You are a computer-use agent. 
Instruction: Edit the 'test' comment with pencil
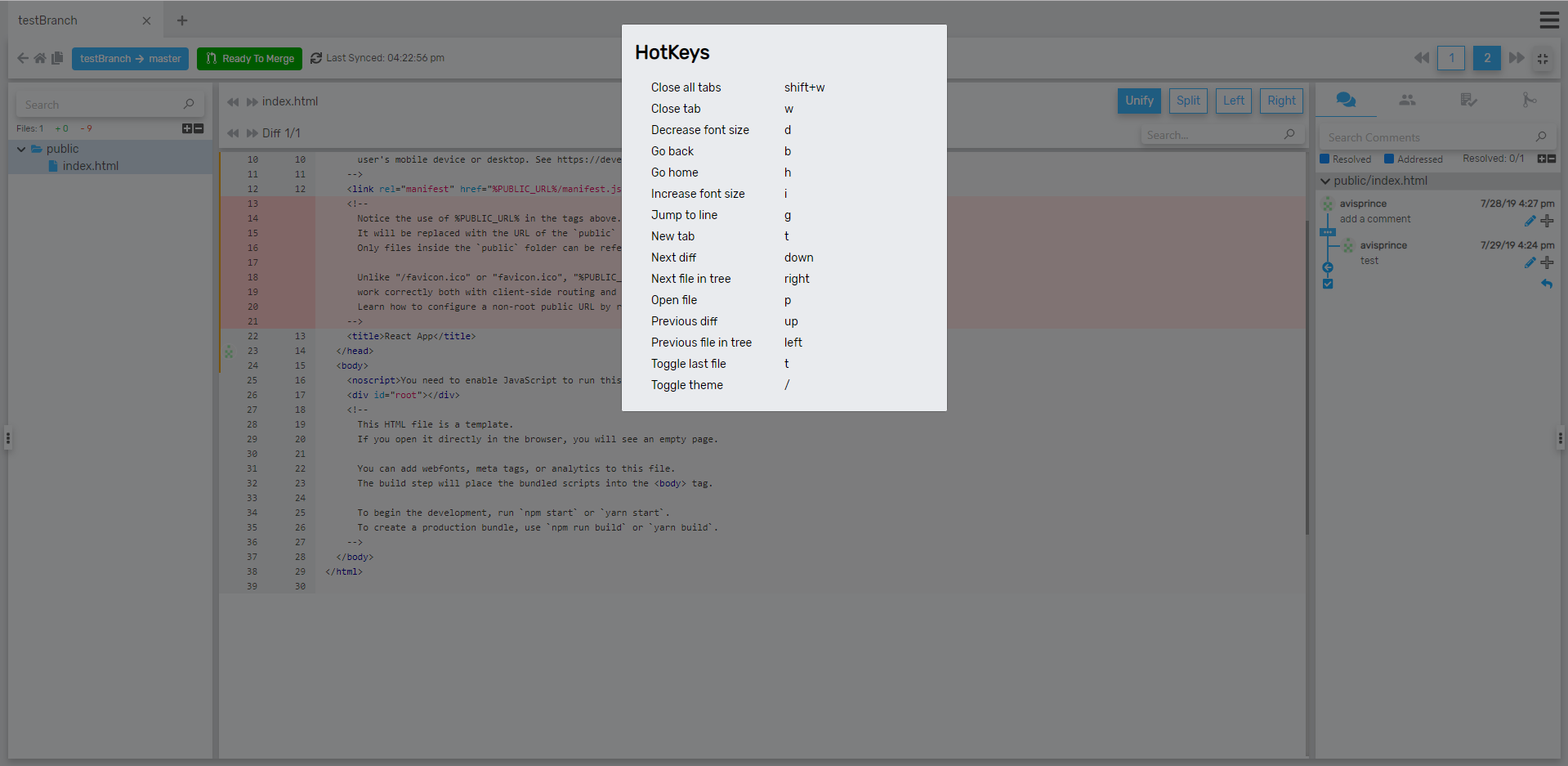(1530, 262)
